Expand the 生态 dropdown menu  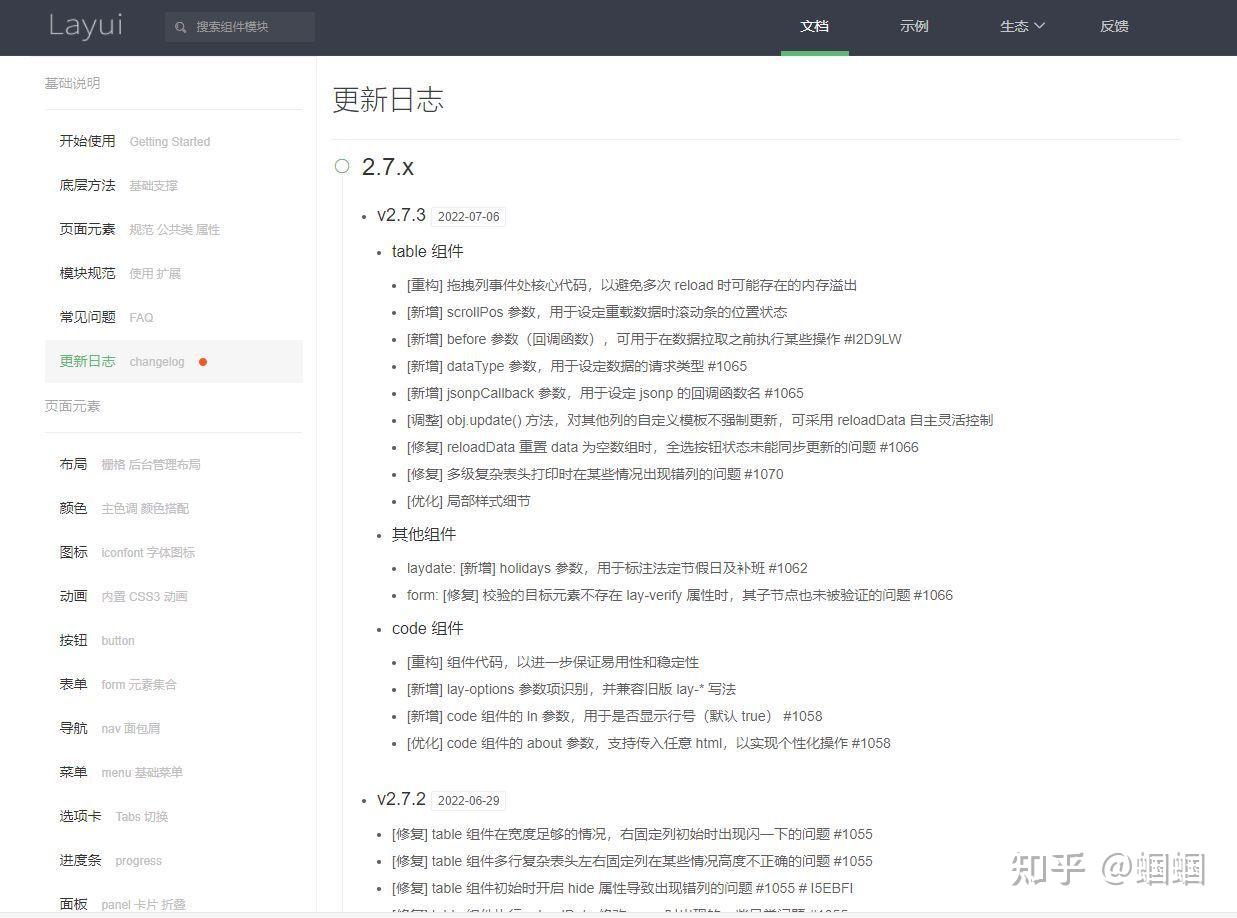[x=1021, y=27]
